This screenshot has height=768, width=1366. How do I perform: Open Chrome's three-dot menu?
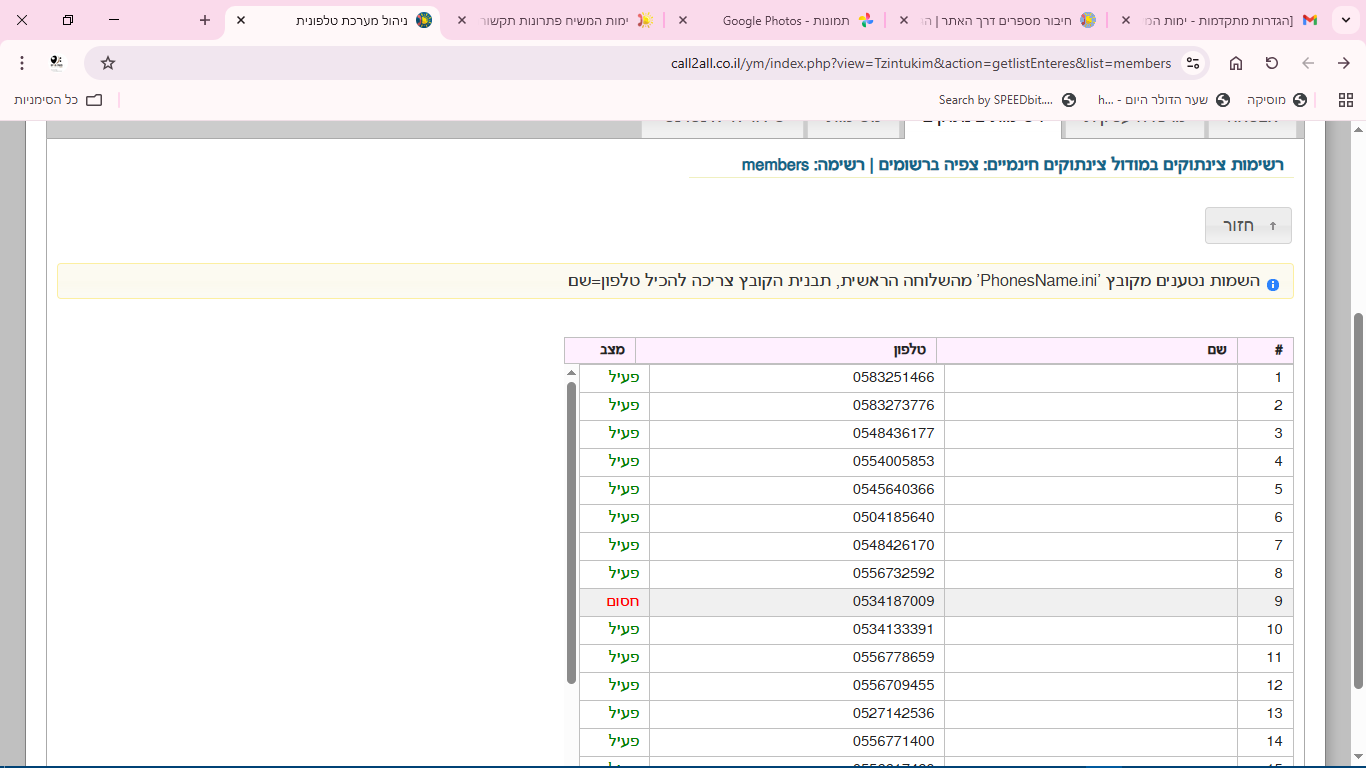22,63
